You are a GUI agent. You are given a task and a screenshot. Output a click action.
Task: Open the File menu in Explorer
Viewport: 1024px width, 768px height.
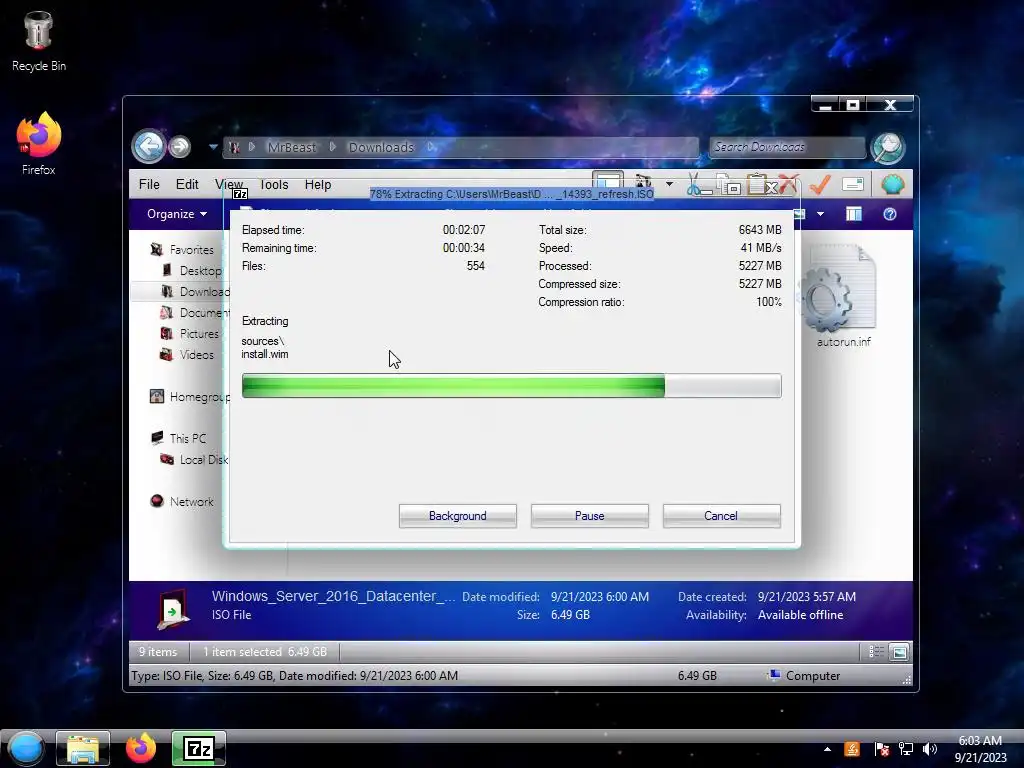(149, 185)
